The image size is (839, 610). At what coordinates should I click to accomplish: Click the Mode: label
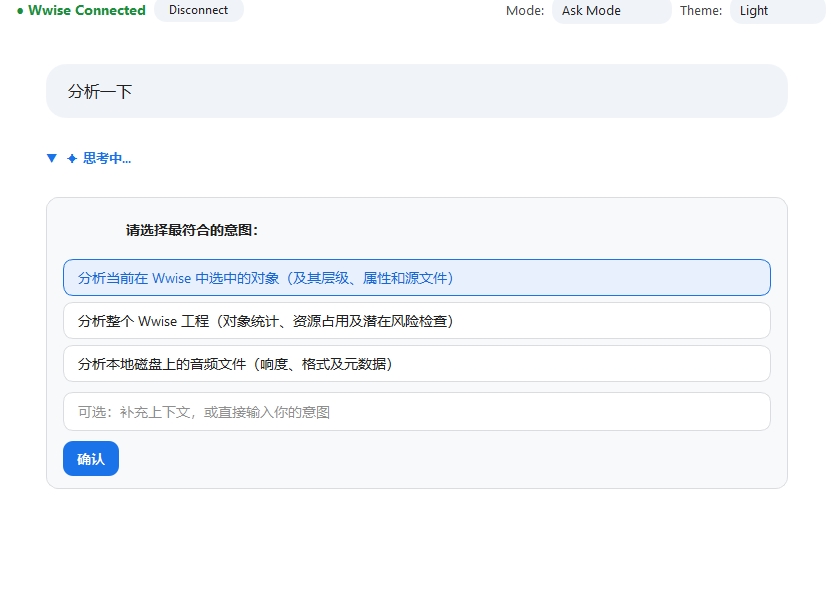click(x=525, y=11)
